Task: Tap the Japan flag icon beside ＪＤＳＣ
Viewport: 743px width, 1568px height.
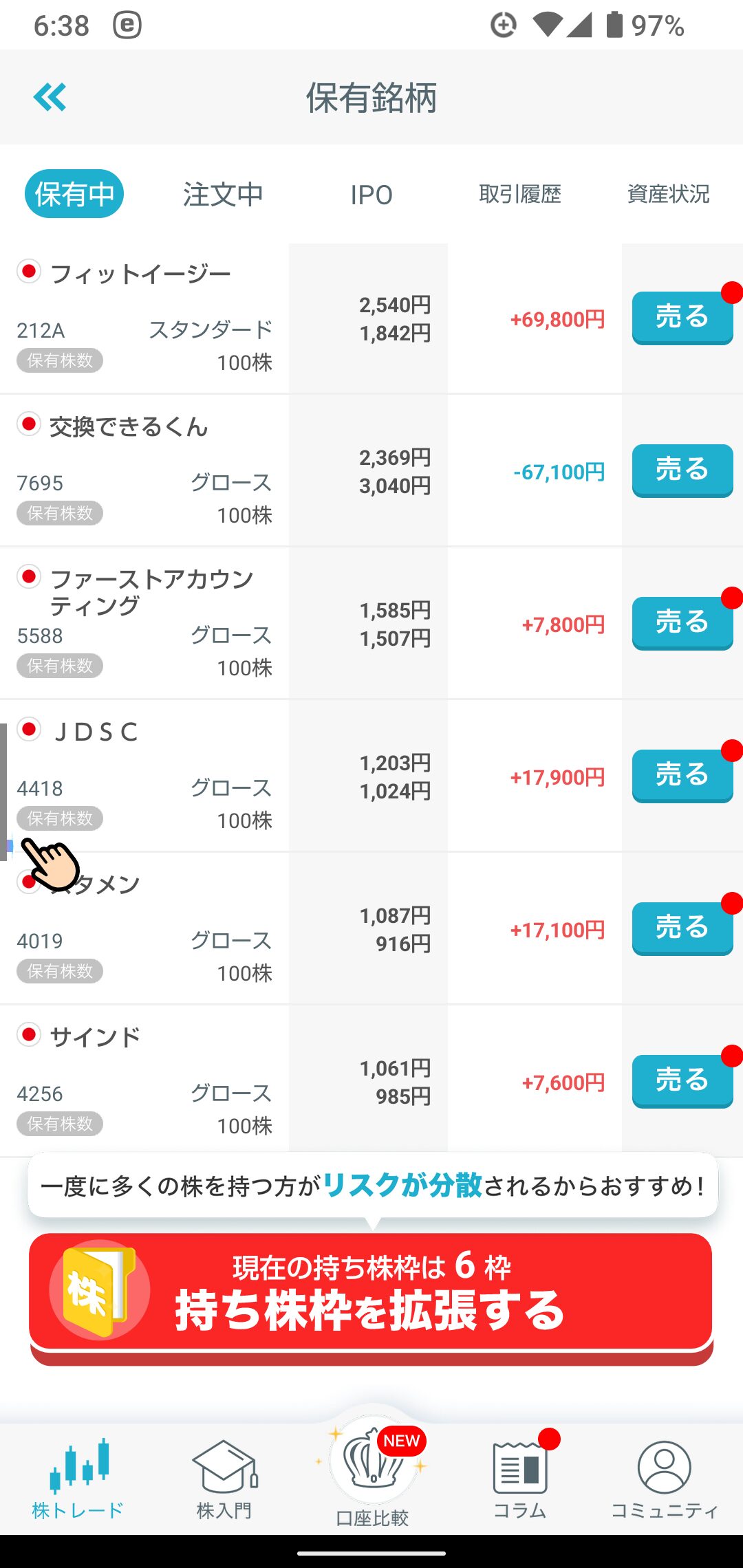Action: tap(29, 729)
